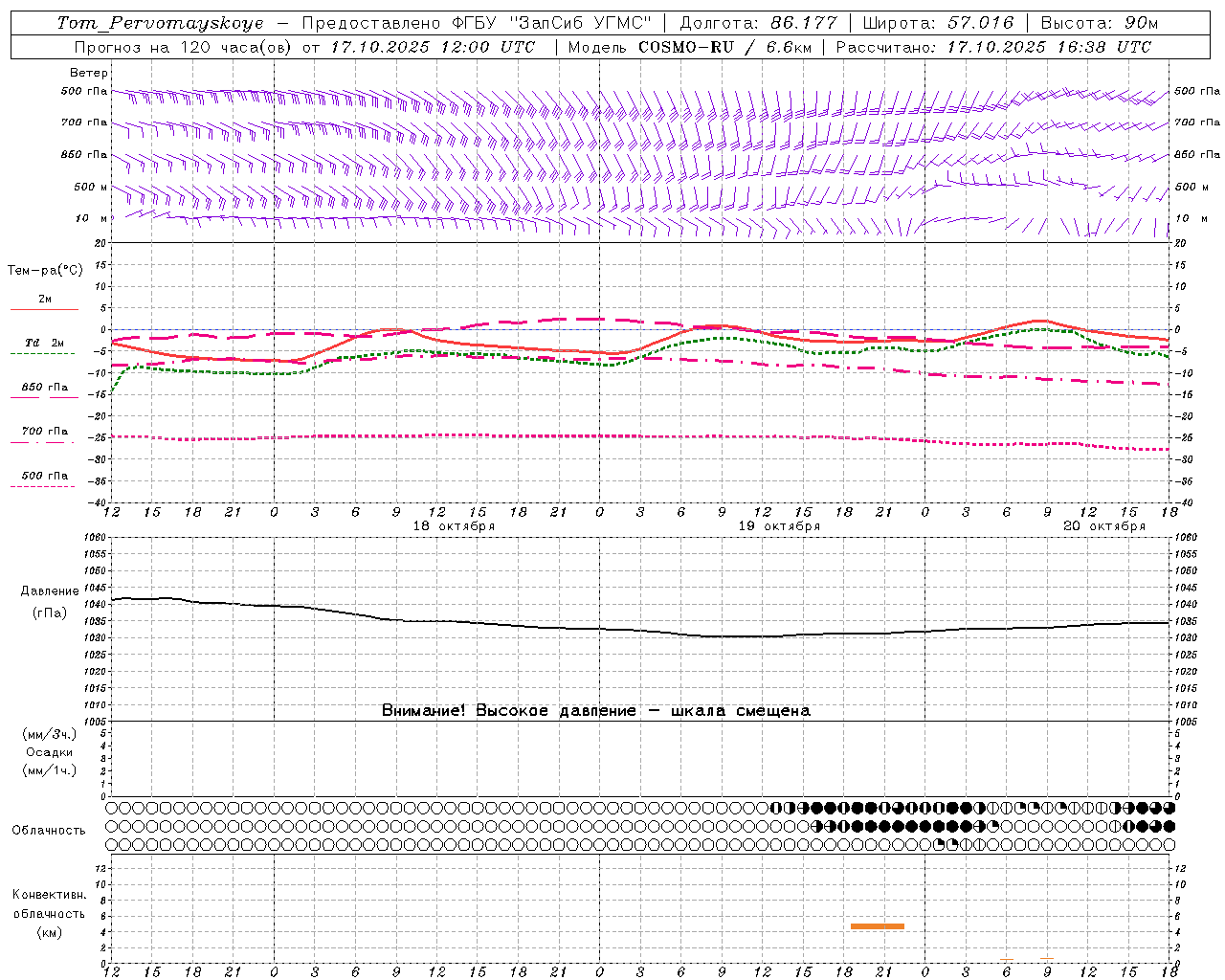Click the 2м temperature legend entry
This screenshot has height=980, width=1225.
pos(44,299)
